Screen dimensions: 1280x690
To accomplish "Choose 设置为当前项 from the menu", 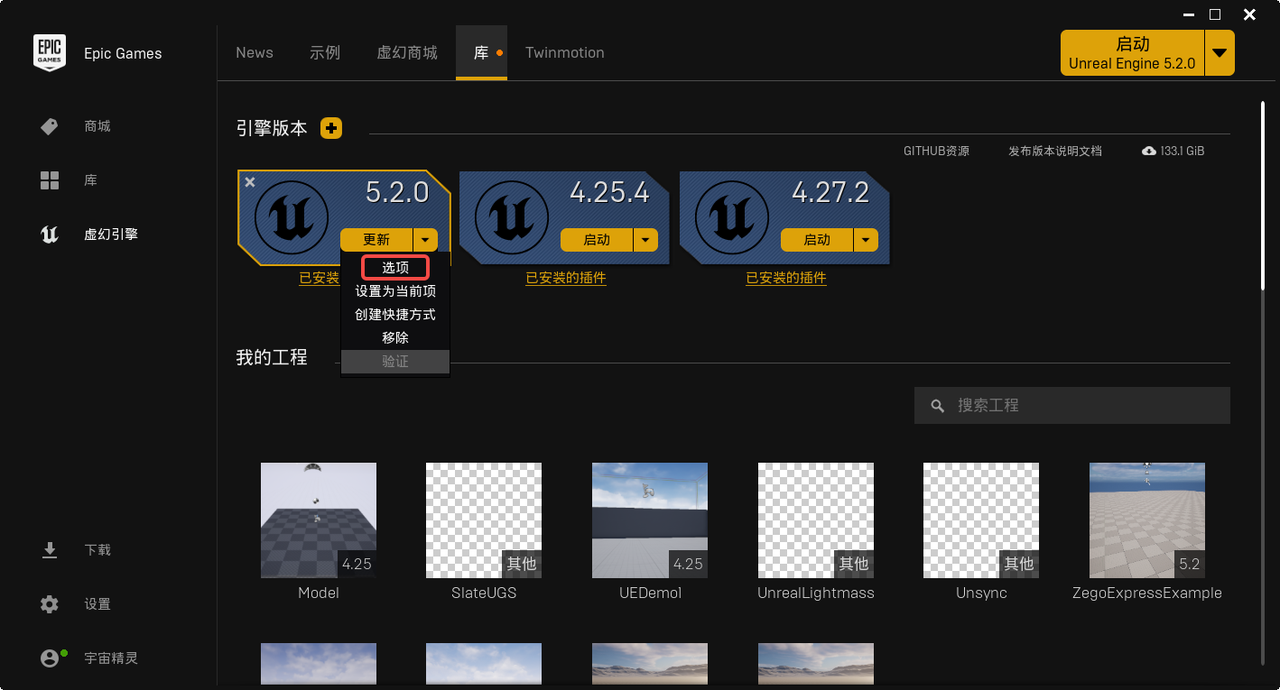I will coord(395,291).
